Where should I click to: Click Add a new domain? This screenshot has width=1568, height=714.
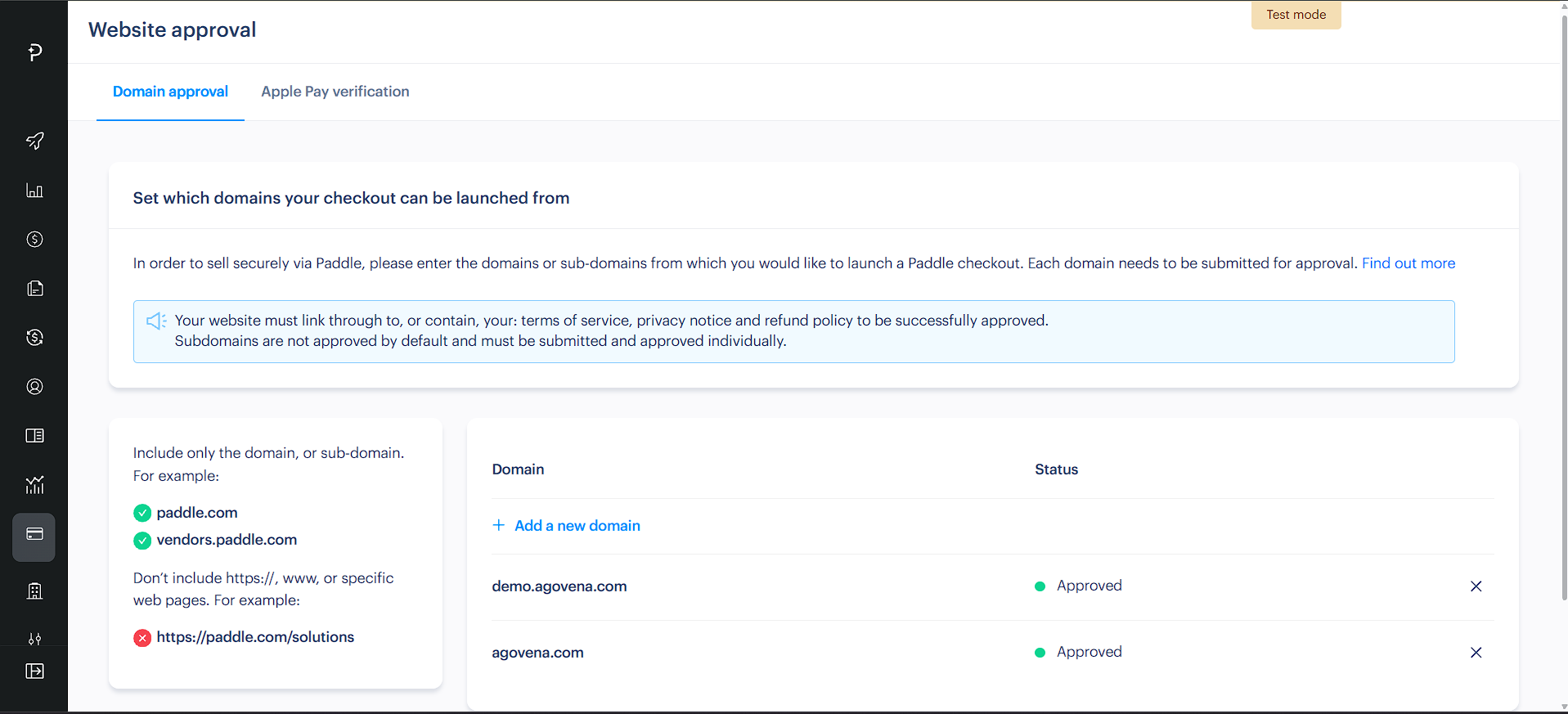tap(566, 526)
